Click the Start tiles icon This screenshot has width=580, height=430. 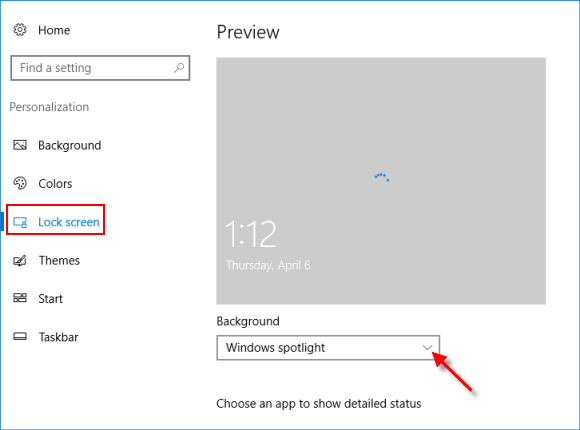20,298
